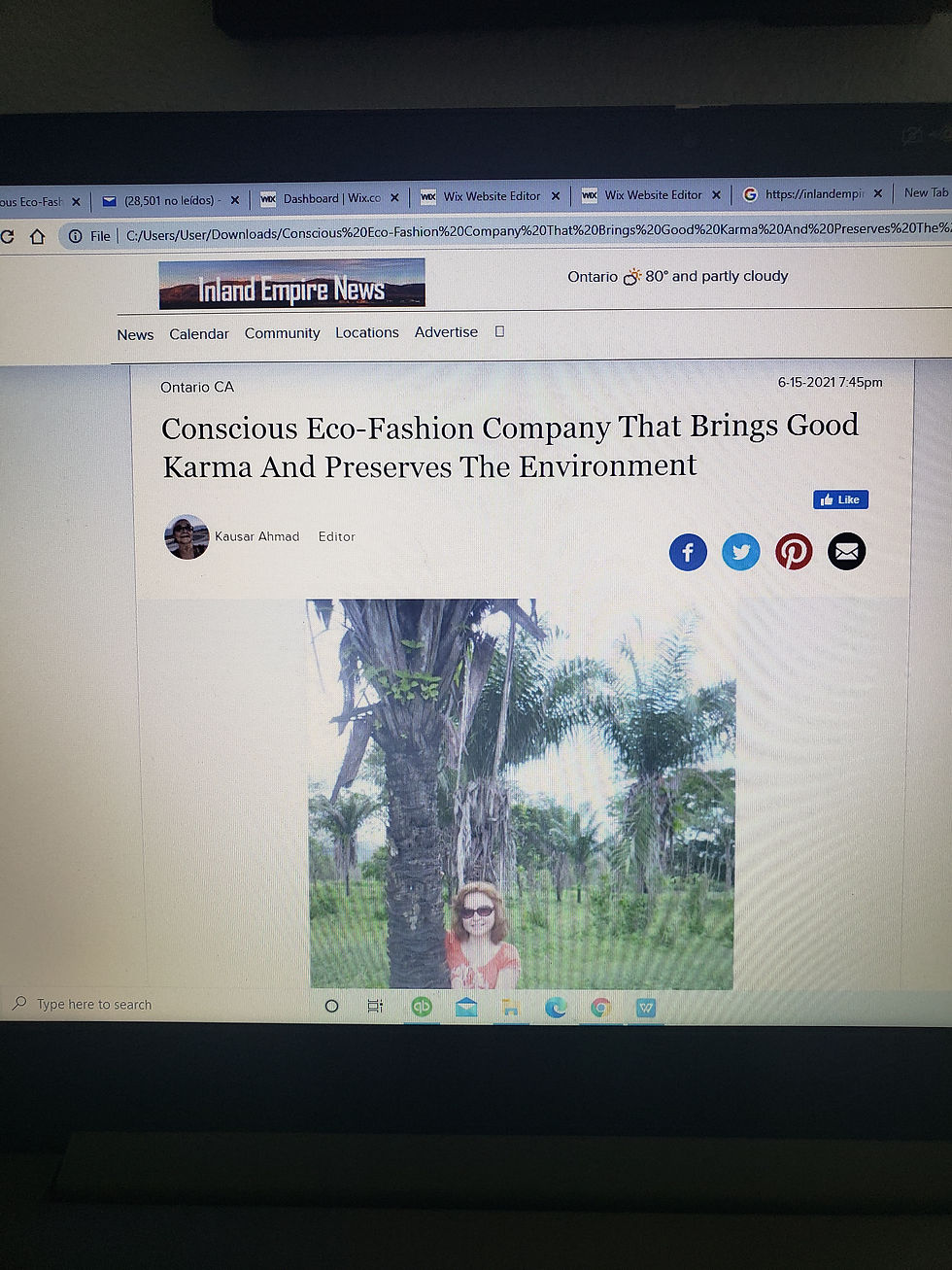Click the Ontario CA location label
The image size is (952, 1270).
(197, 387)
